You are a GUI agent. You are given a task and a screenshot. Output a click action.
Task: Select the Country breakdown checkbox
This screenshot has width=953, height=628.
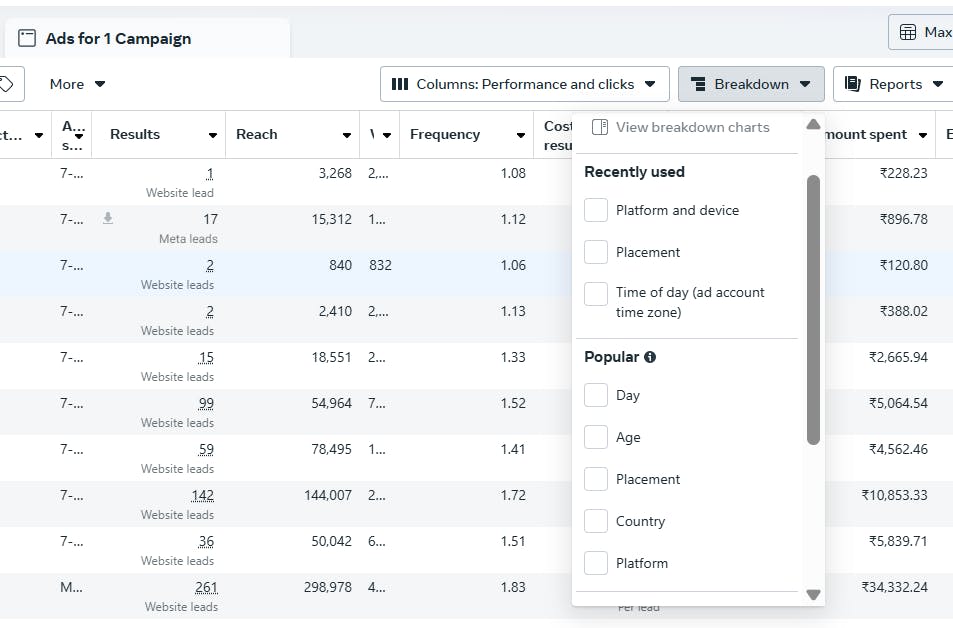point(596,521)
